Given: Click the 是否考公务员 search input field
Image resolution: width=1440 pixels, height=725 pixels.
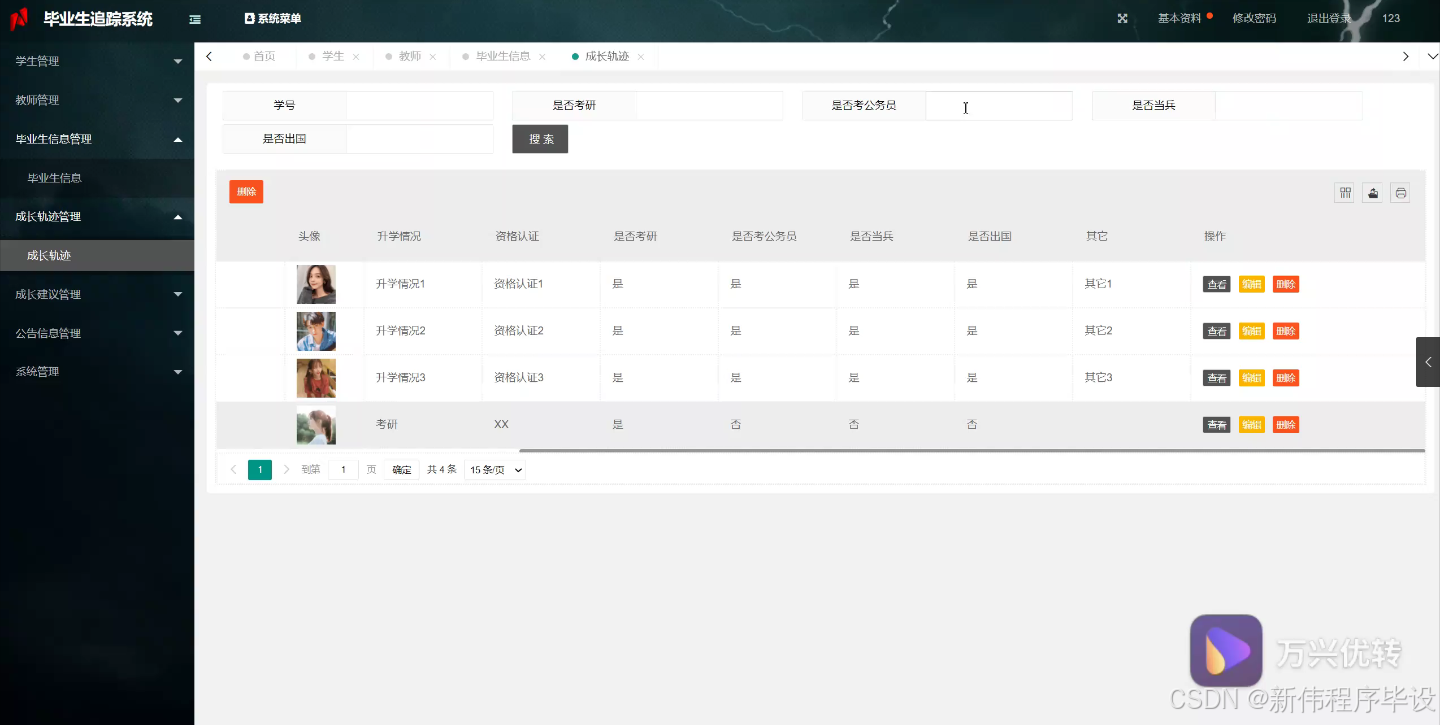Looking at the screenshot, I should (x=999, y=106).
